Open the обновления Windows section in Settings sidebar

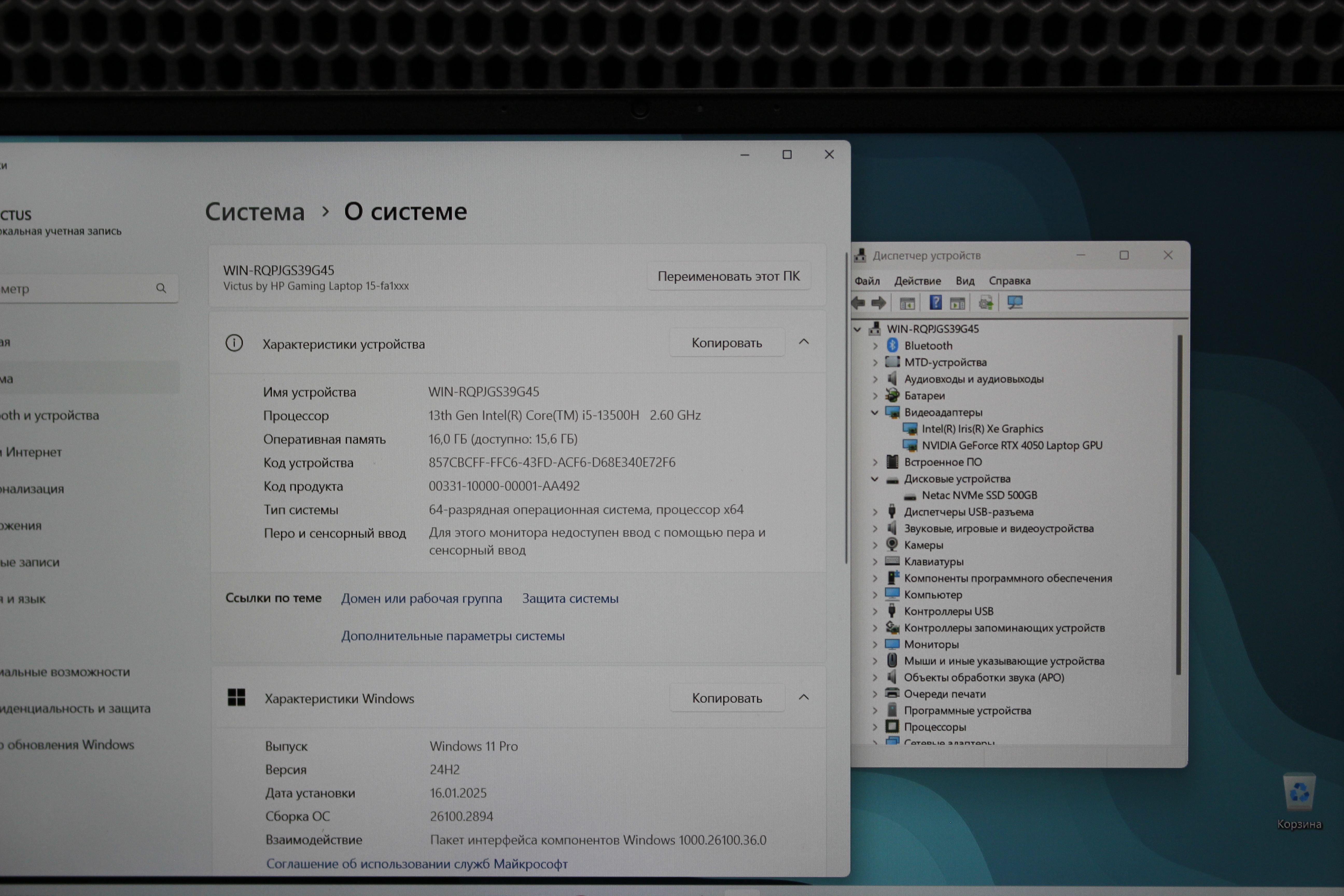coord(67,745)
